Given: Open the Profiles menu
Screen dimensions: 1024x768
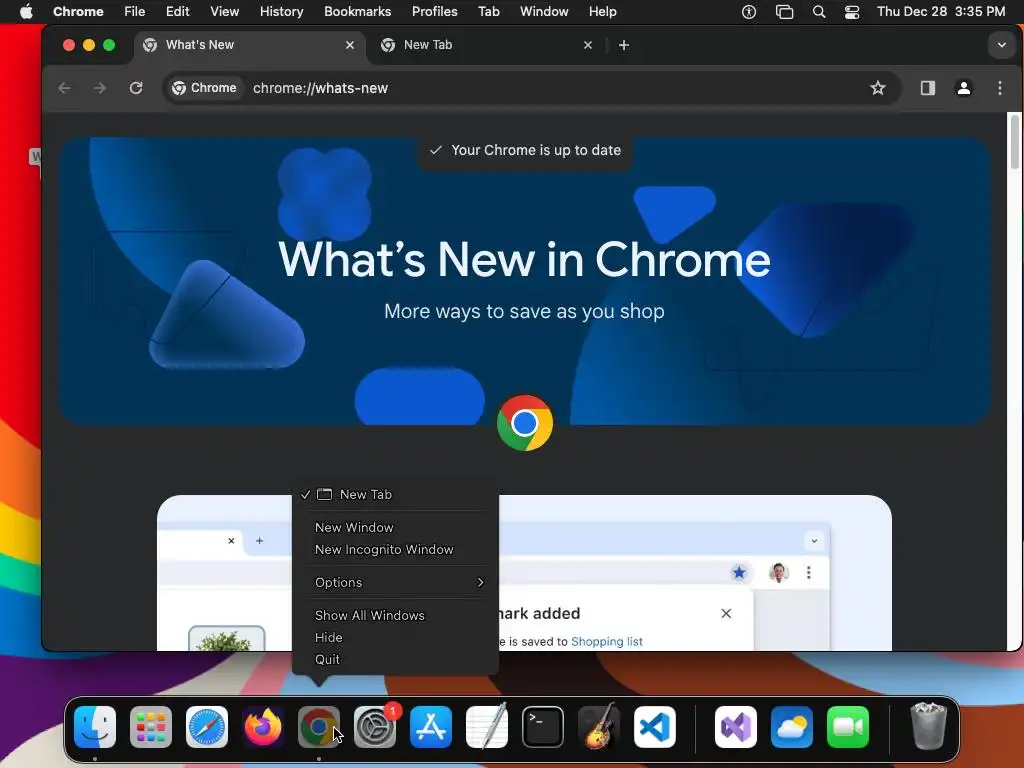Looking at the screenshot, I should coord(434,12).
